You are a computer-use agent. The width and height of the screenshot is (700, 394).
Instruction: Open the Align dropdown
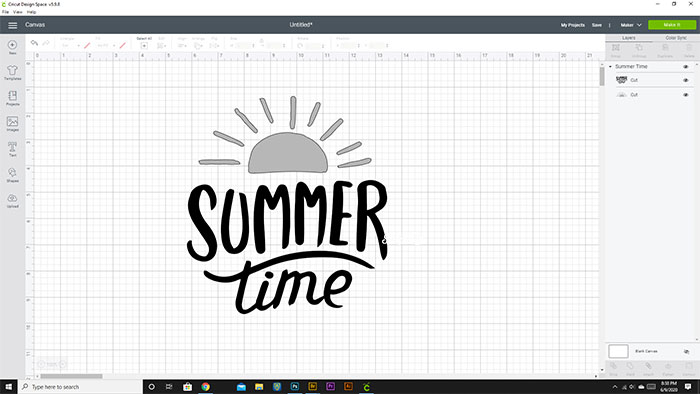(183, 46)
